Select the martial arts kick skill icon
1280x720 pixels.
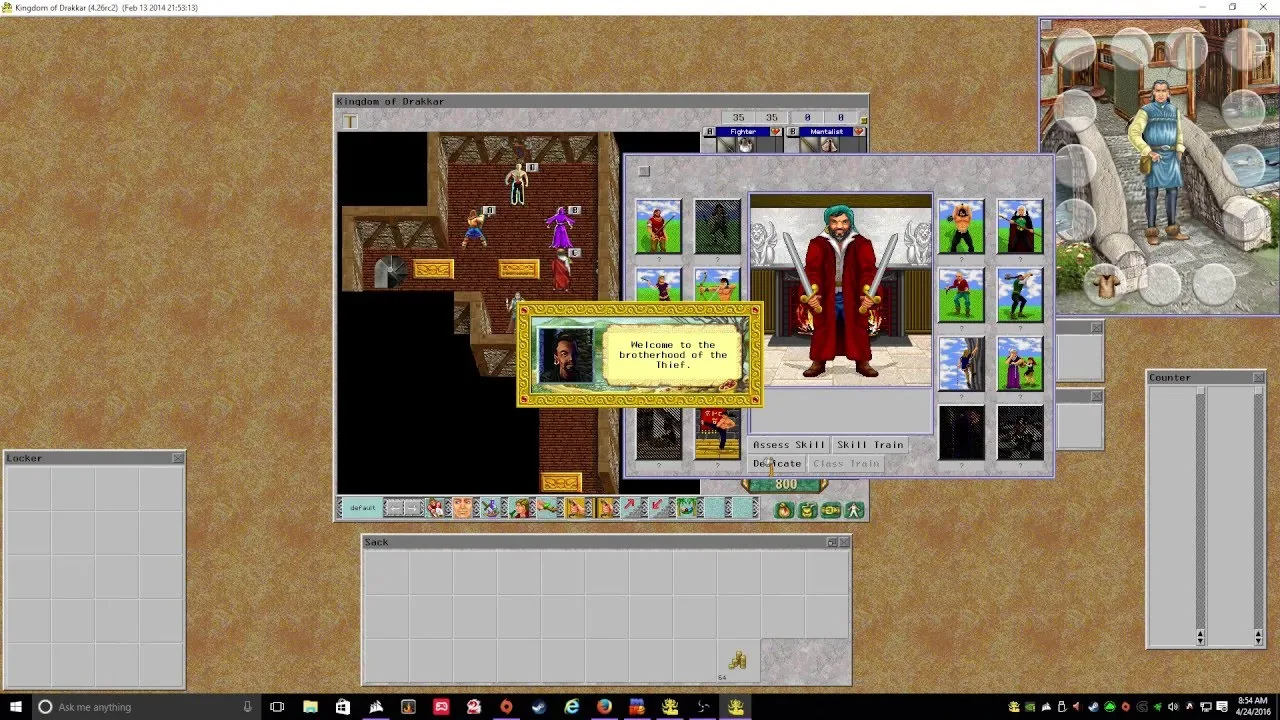point(717,433)
